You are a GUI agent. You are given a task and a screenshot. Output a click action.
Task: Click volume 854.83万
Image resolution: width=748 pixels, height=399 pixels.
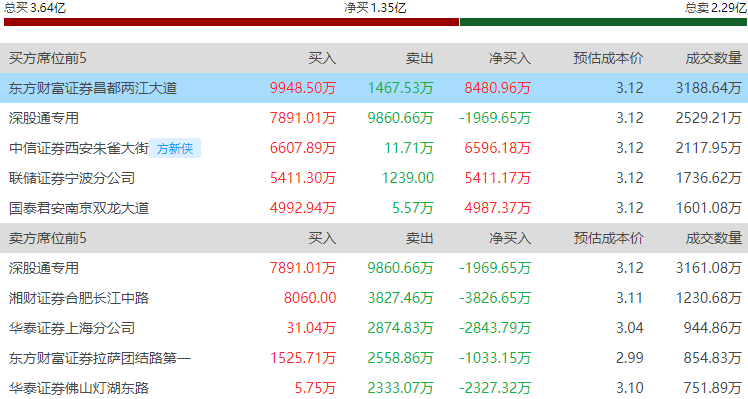click(x=713, y=358)
